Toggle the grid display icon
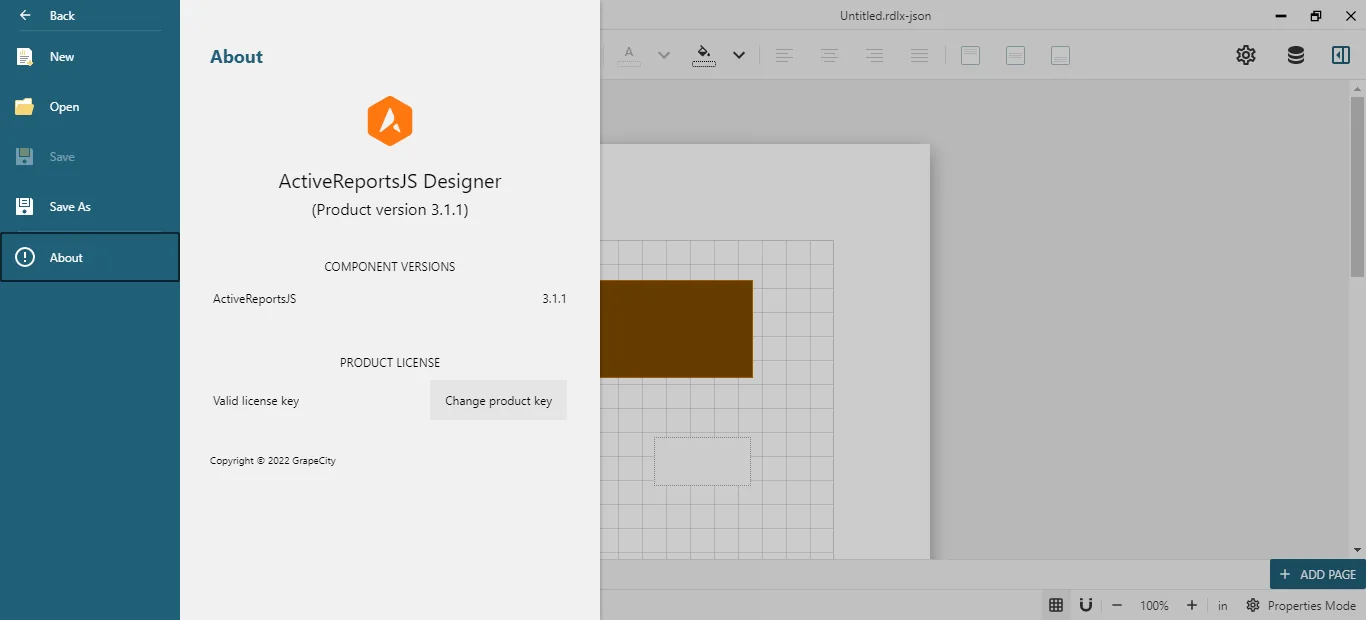Screen dimensions: 1366x620 tap(1056, 605)
